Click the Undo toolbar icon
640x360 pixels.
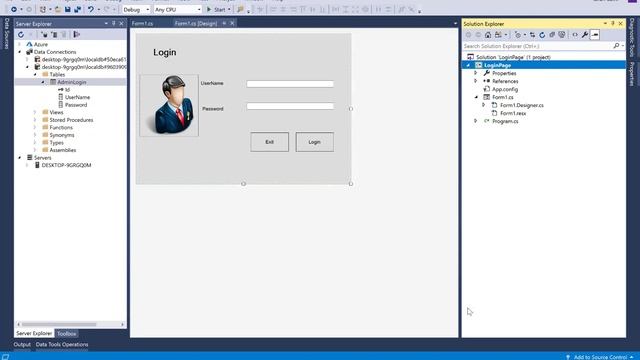coord(91,9)
